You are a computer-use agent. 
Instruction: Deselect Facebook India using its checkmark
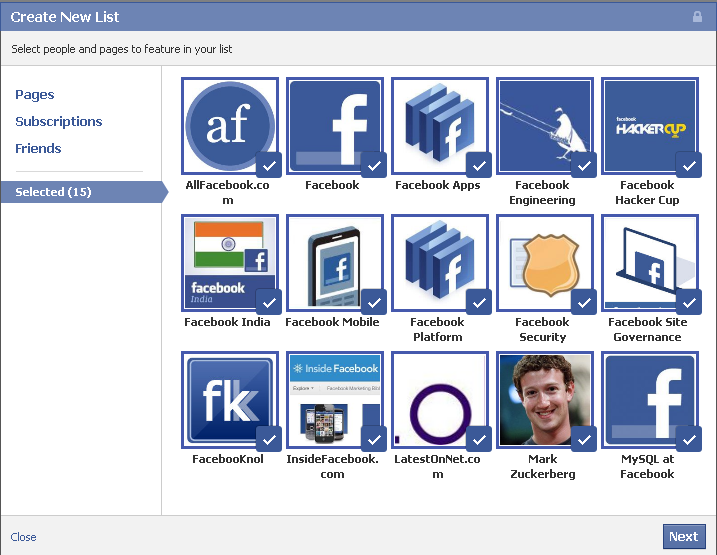click(269, 302)
